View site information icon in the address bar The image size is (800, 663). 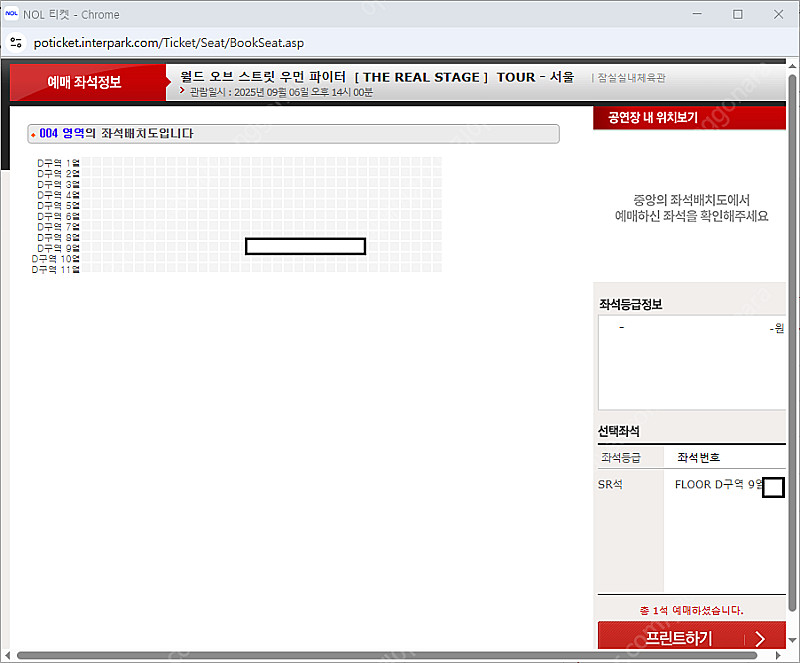(x=16, y=42)
